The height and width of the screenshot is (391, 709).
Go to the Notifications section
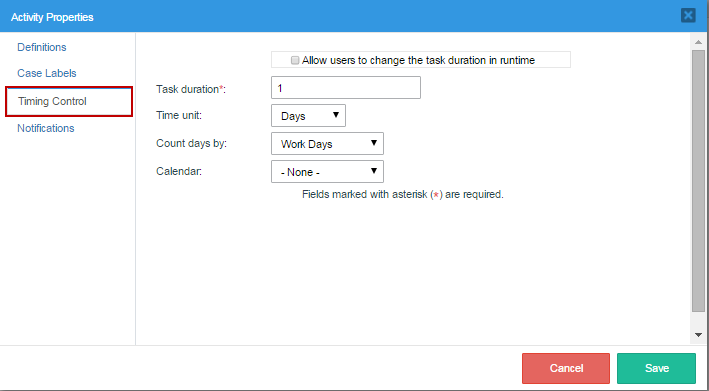[x=46, y=128]
